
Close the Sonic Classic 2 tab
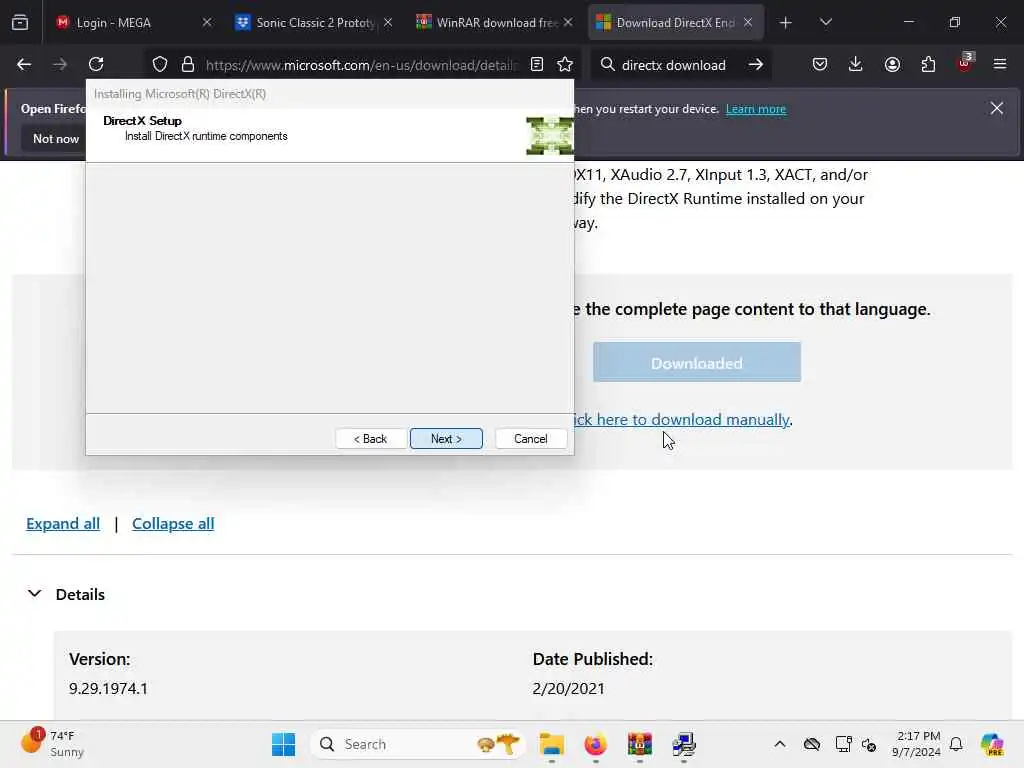pyautogui.click(x=388, y=22)
